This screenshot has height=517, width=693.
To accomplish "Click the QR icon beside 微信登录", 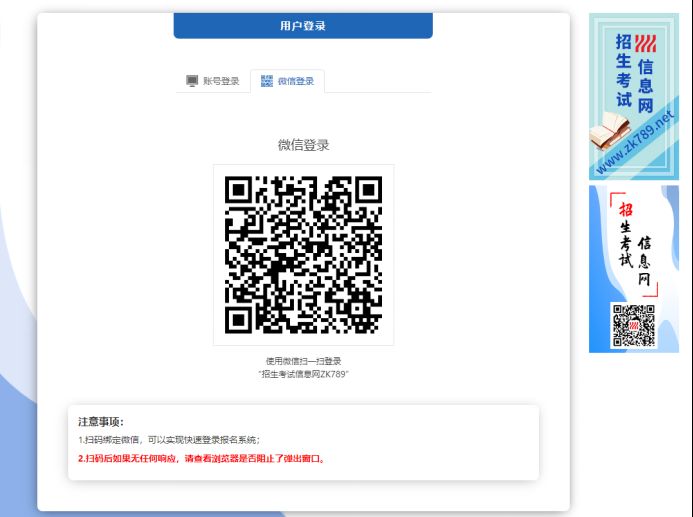I will point(267,81).
